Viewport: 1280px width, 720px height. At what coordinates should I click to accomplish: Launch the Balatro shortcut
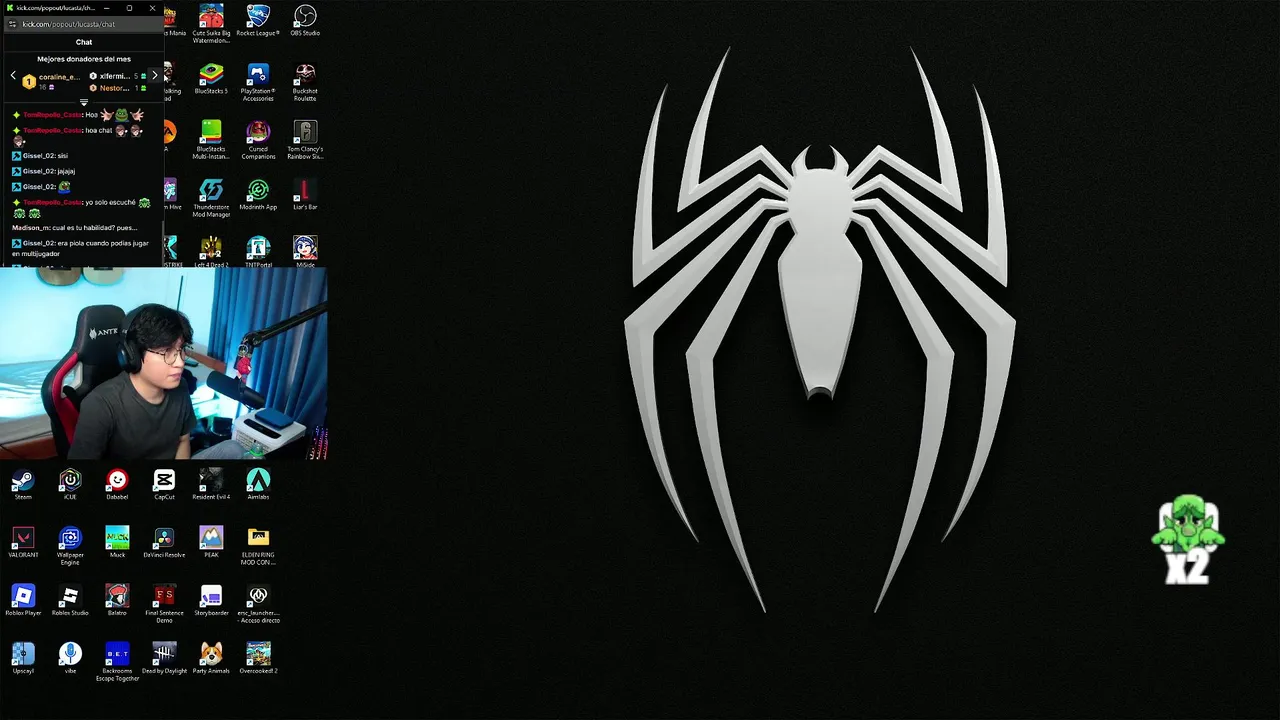[117, 601]
